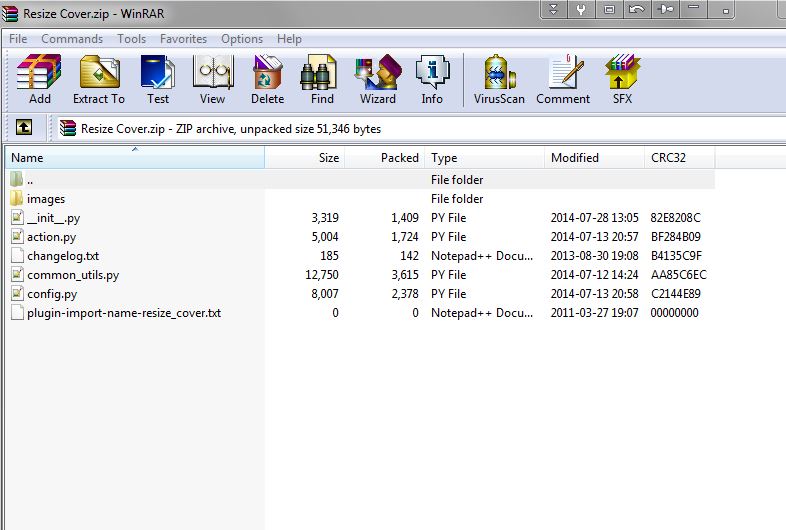Open the Favorites menu

pos(183,39)
